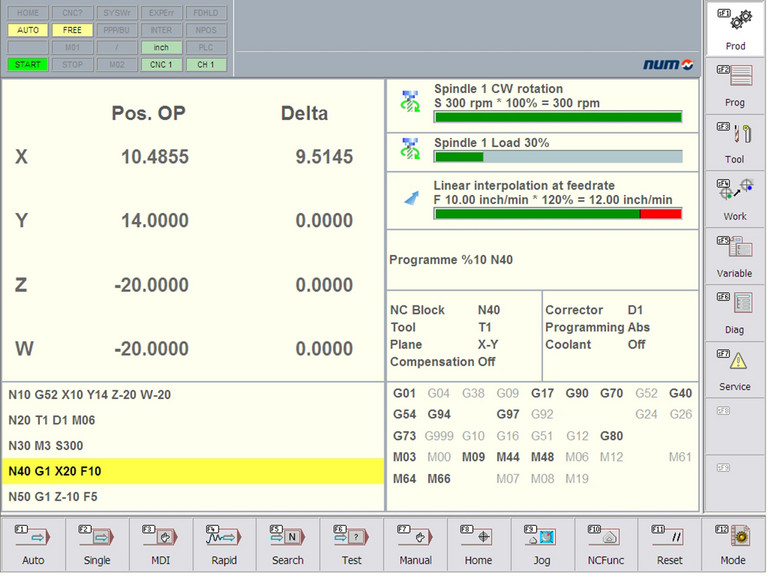Click the Single block softkey
This screenshot has height=576, width=768.
tap(97, 544)
